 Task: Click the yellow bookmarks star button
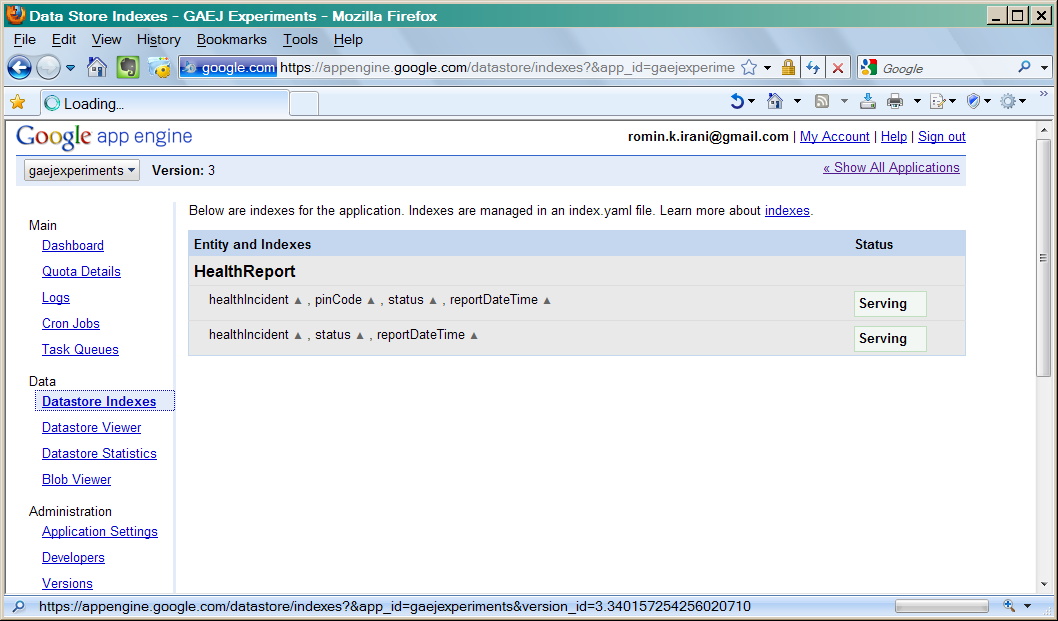(18, 103)
